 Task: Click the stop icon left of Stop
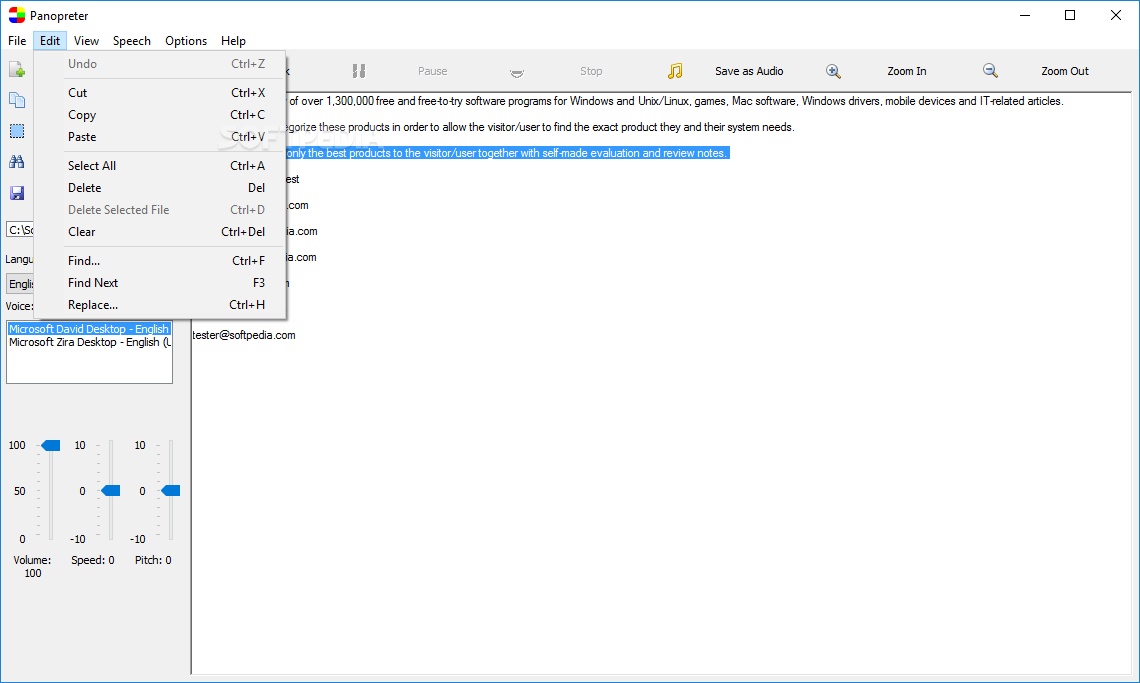click(x=517, y=72)
